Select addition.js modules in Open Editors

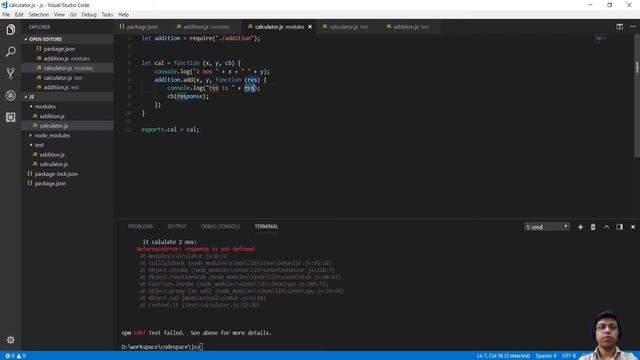67,59
